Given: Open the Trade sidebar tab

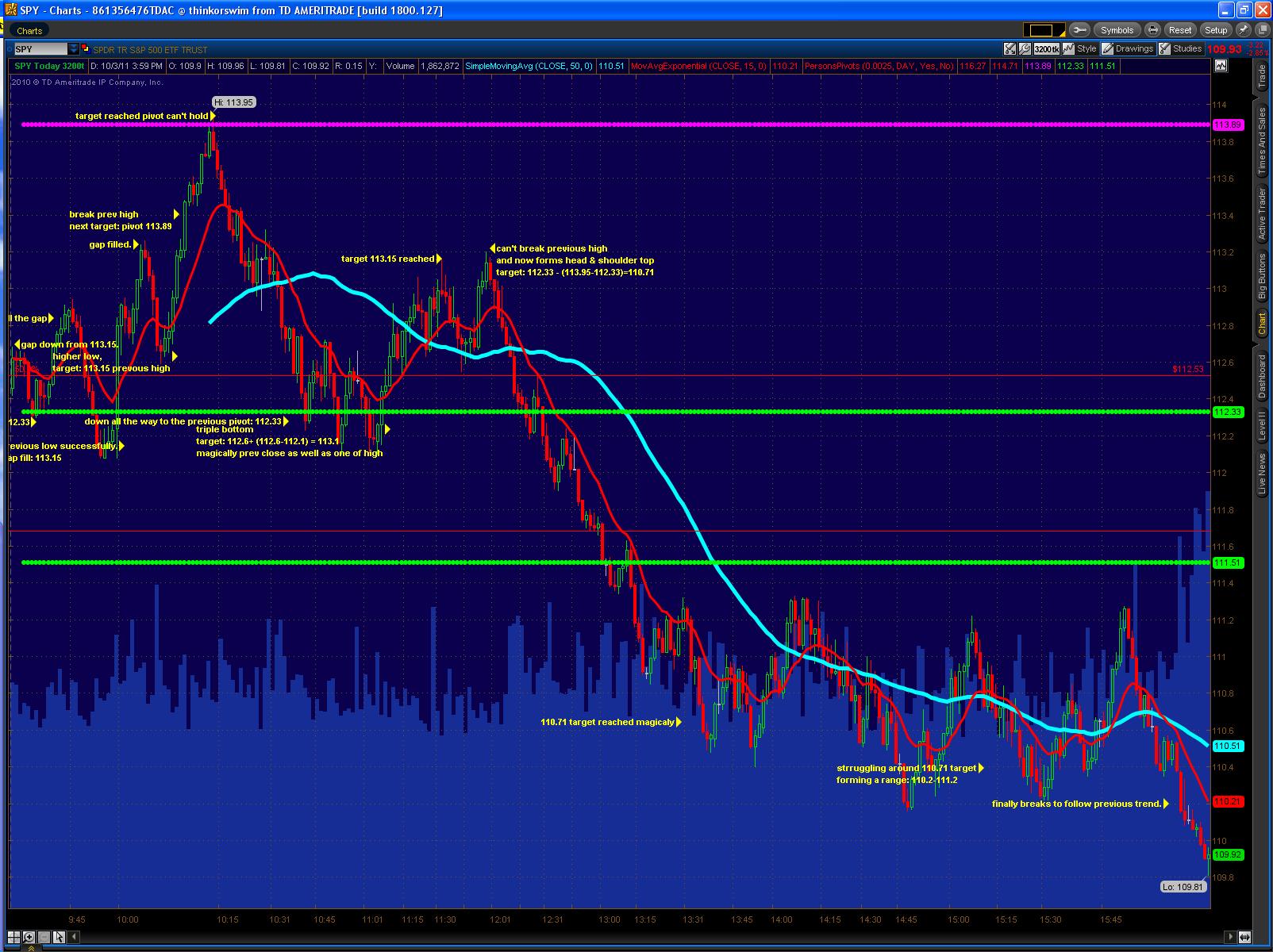Looking at the screenshot, I should [x=1262, y=77].
